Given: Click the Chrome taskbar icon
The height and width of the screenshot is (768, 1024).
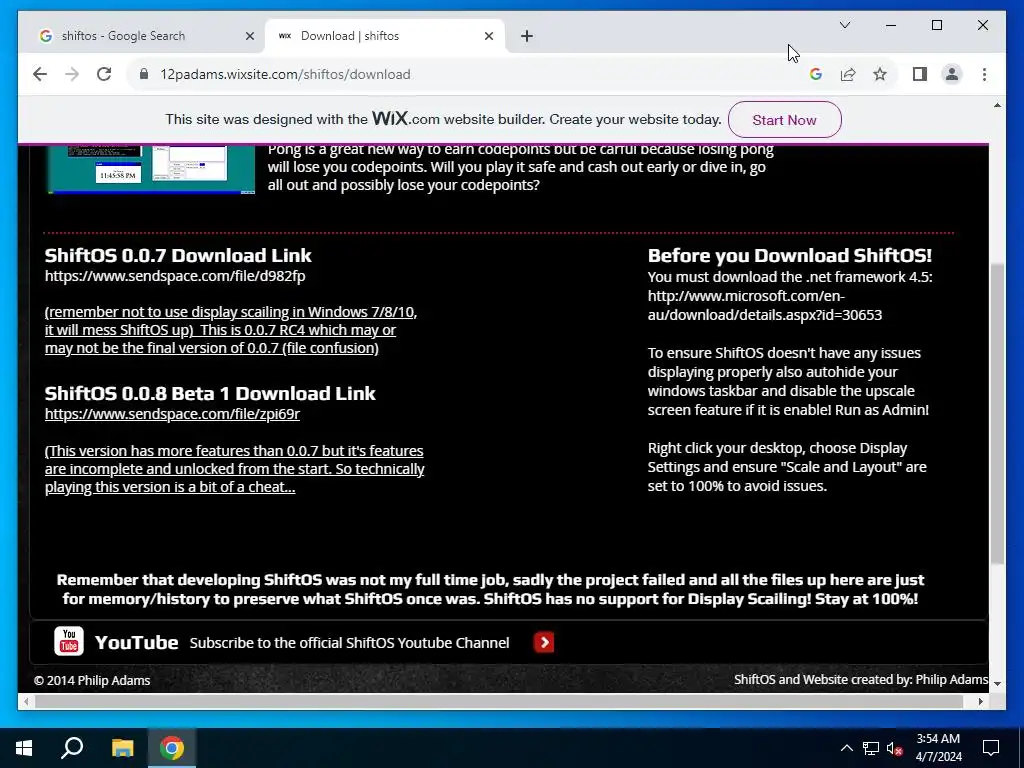Looking at the screenshot, I should pyautogui.click(x=172, y=748).
